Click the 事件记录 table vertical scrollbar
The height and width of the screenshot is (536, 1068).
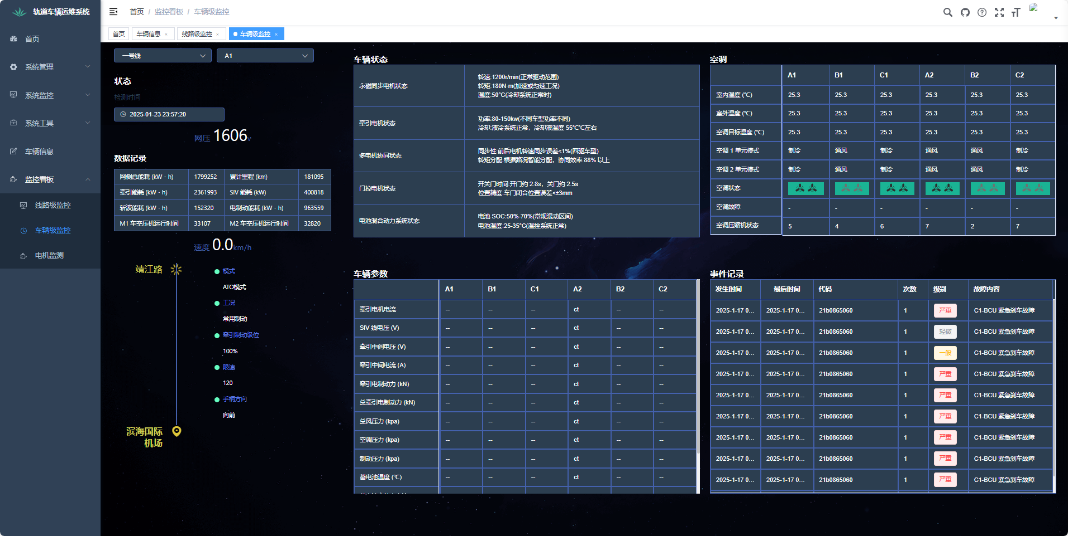[x=1053, y=380]
